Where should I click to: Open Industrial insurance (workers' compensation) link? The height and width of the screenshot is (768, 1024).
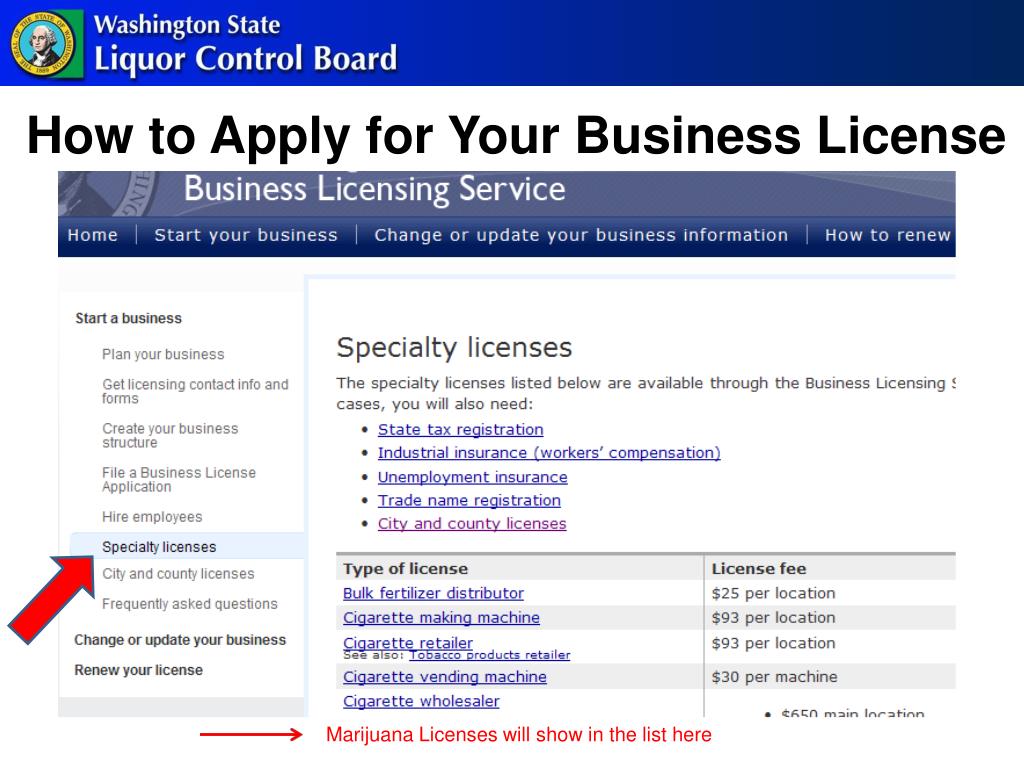click(549, 453)
